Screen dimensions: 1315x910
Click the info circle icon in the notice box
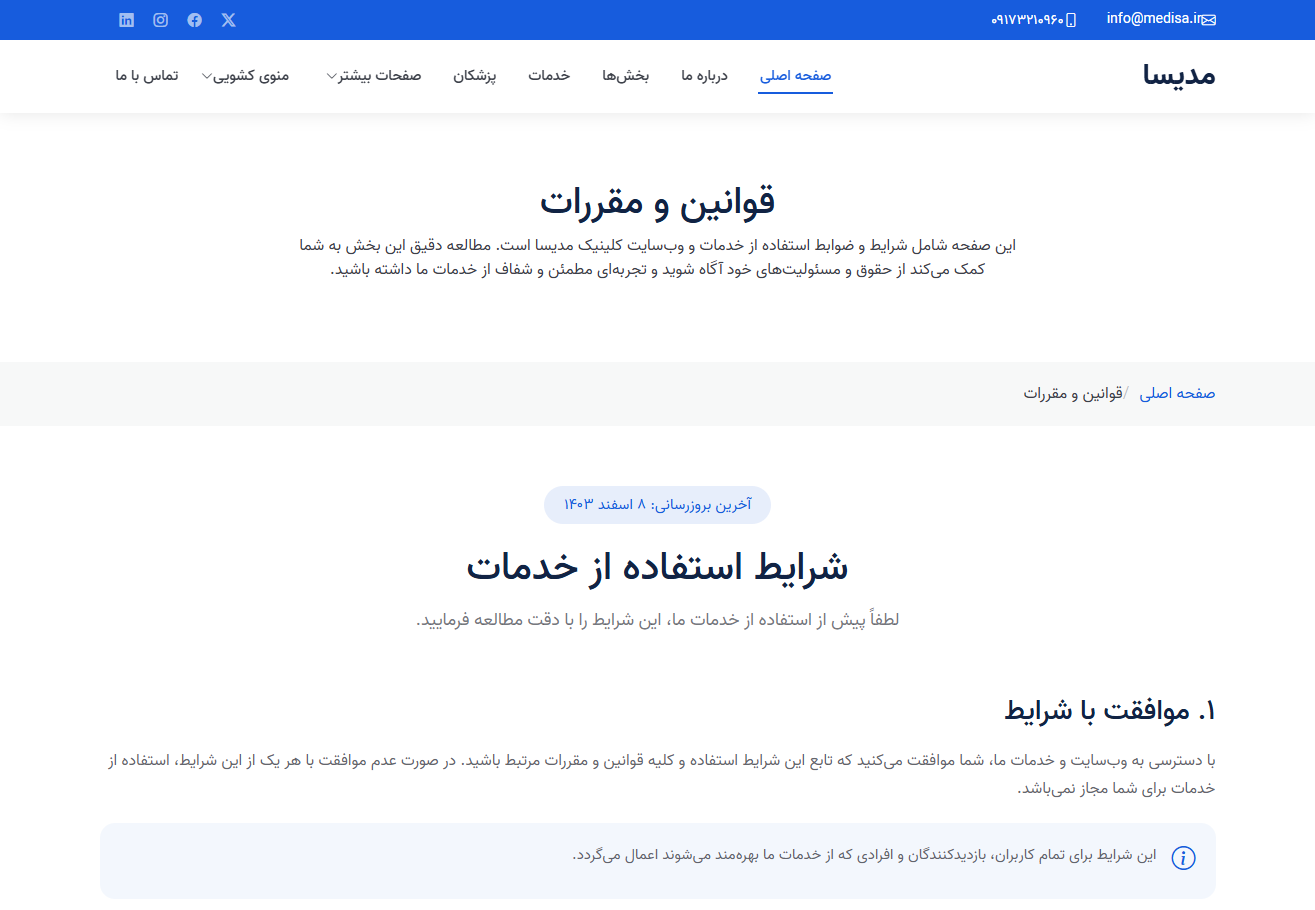(x=1183, y=858)
